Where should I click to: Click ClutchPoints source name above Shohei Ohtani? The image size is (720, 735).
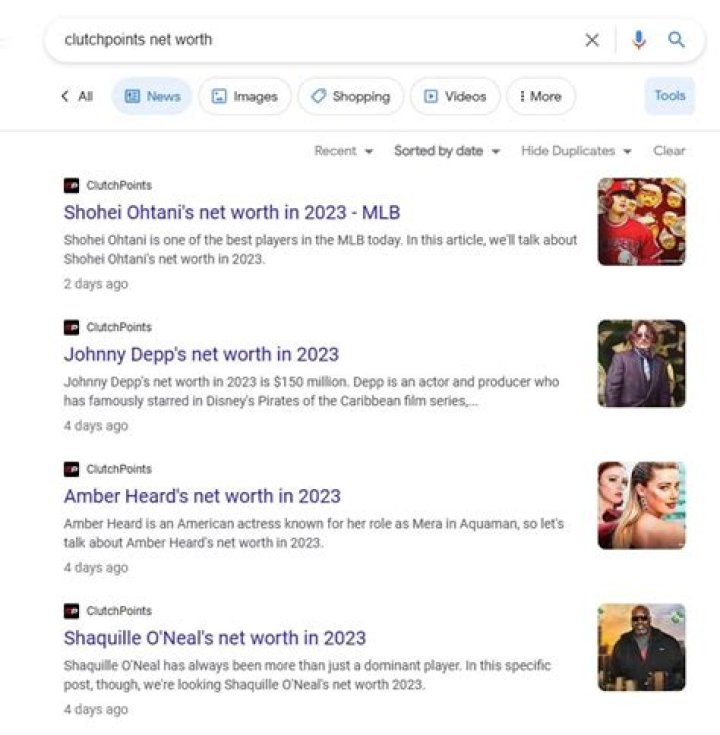[119, 186]
